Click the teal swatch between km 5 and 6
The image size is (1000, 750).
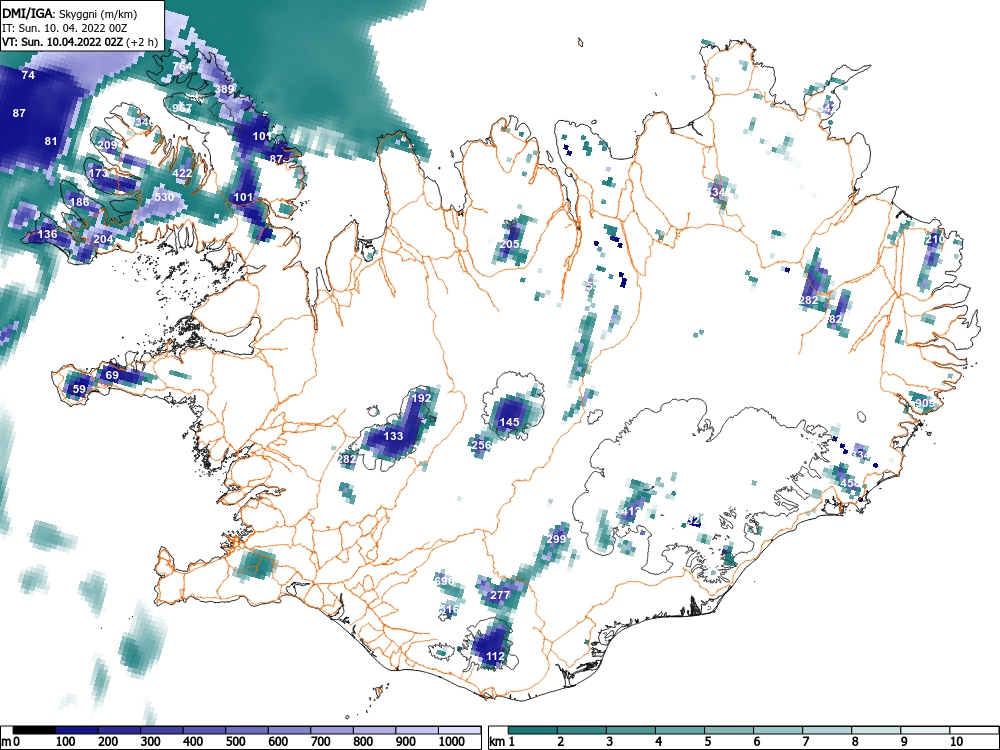pyautogui.click(x=730, y=730)
